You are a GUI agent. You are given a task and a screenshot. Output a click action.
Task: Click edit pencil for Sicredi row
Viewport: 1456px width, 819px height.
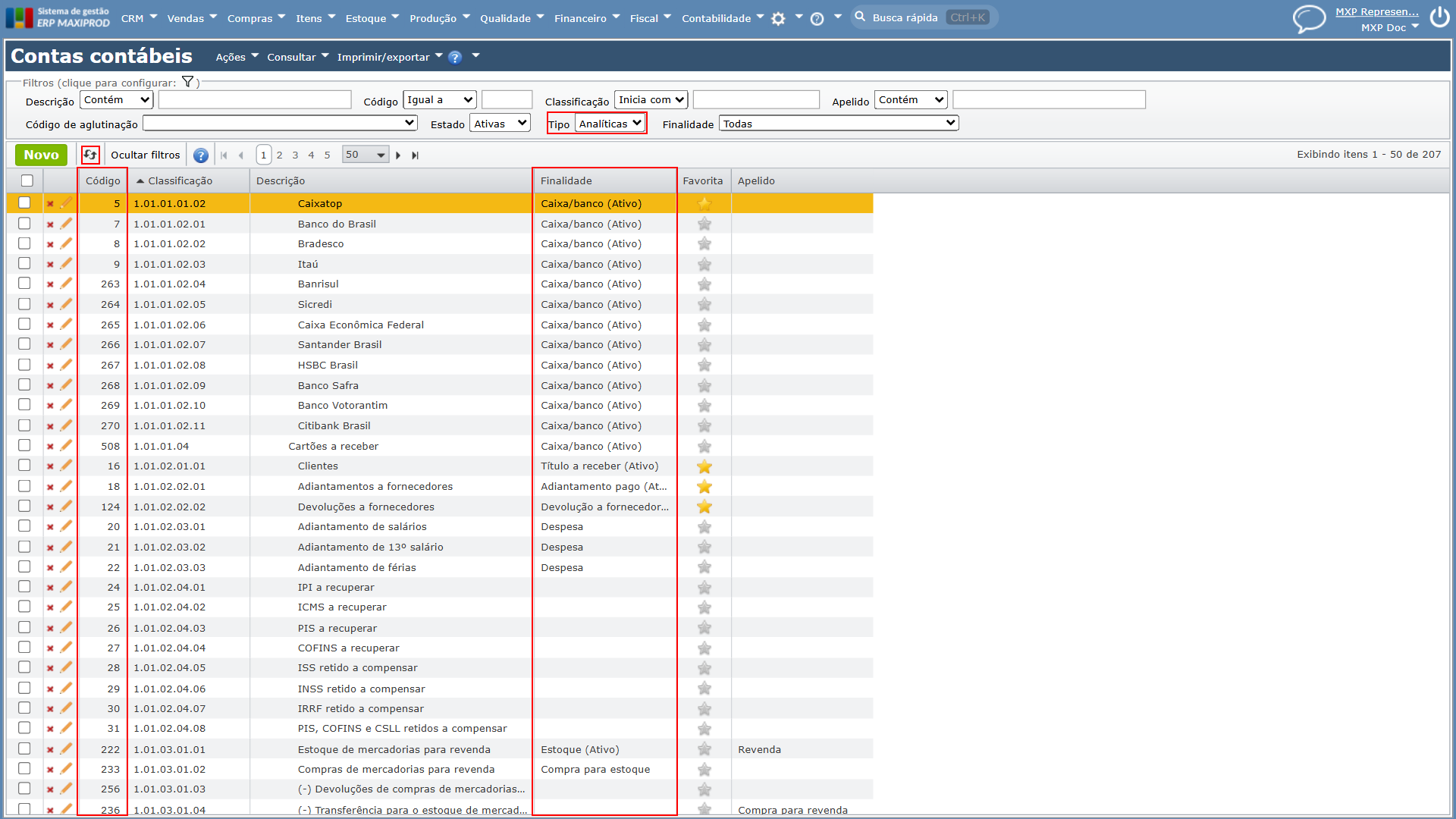[x=66, y=304]
